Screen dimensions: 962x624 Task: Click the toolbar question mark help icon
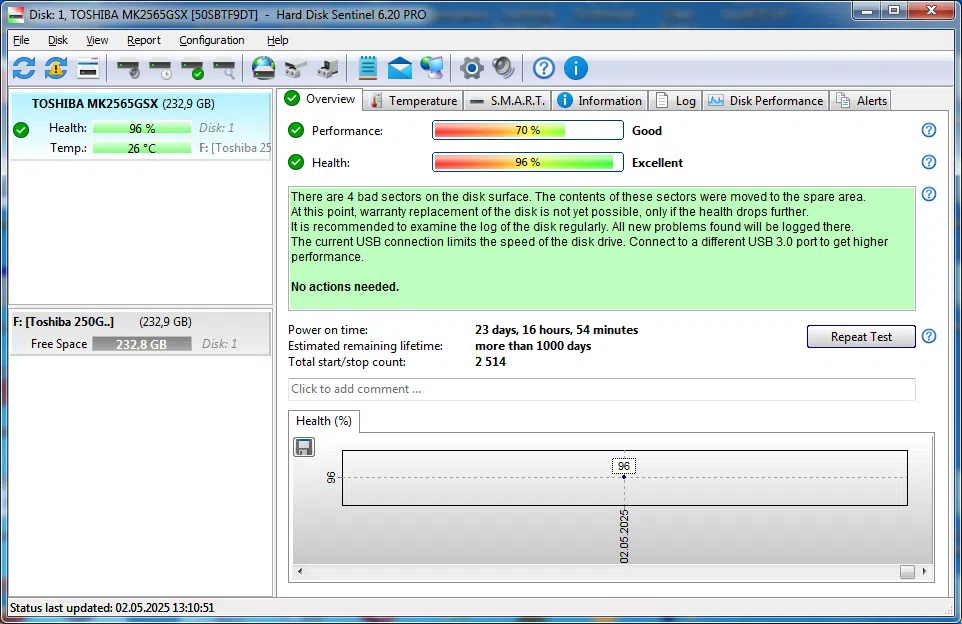pyautogui.click(x=544, y=68)
